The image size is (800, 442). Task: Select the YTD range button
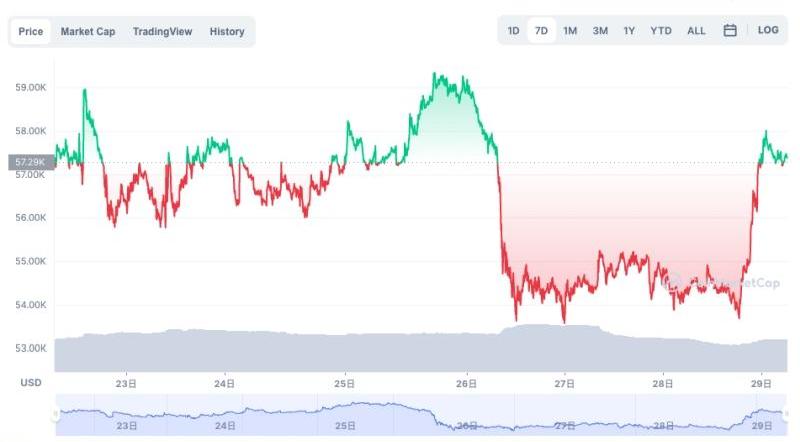tap(661, 31)
